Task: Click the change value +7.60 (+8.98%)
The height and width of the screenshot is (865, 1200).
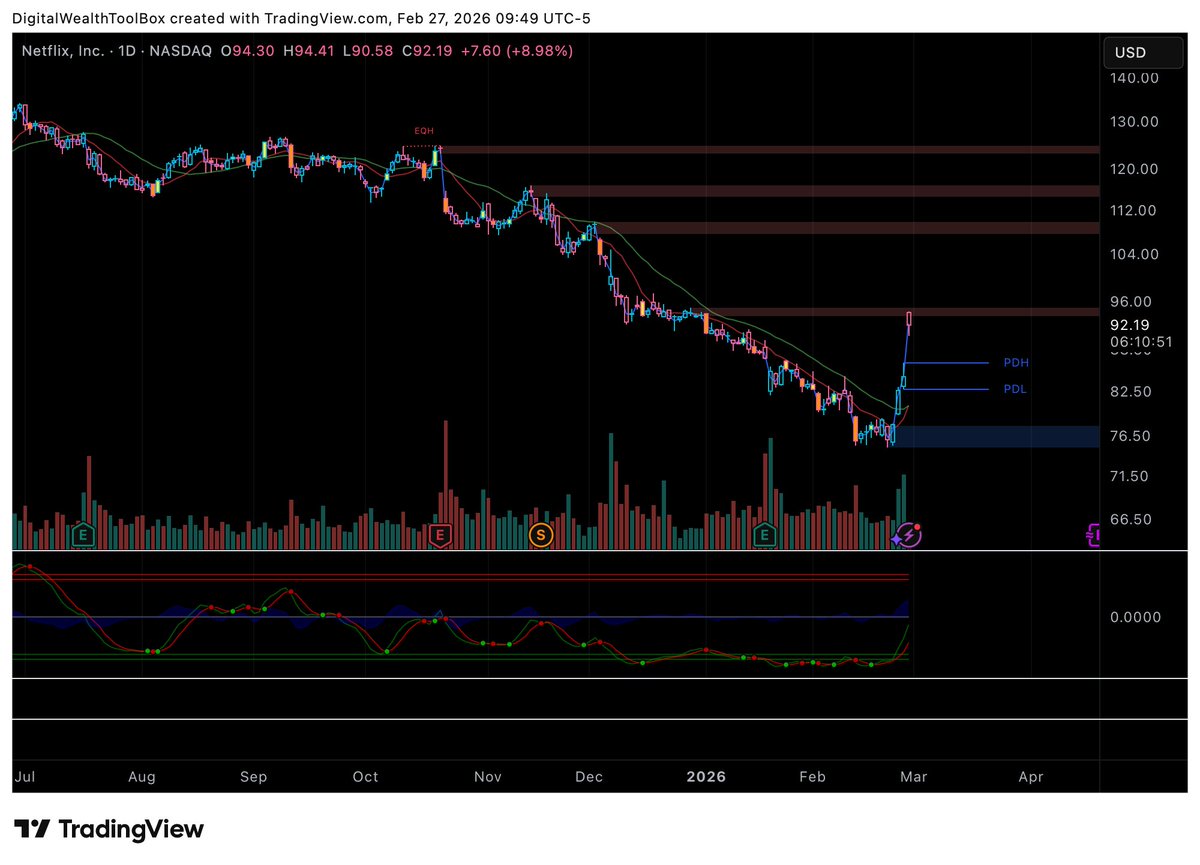Action: pyautogui.click(x=516, y=49)
